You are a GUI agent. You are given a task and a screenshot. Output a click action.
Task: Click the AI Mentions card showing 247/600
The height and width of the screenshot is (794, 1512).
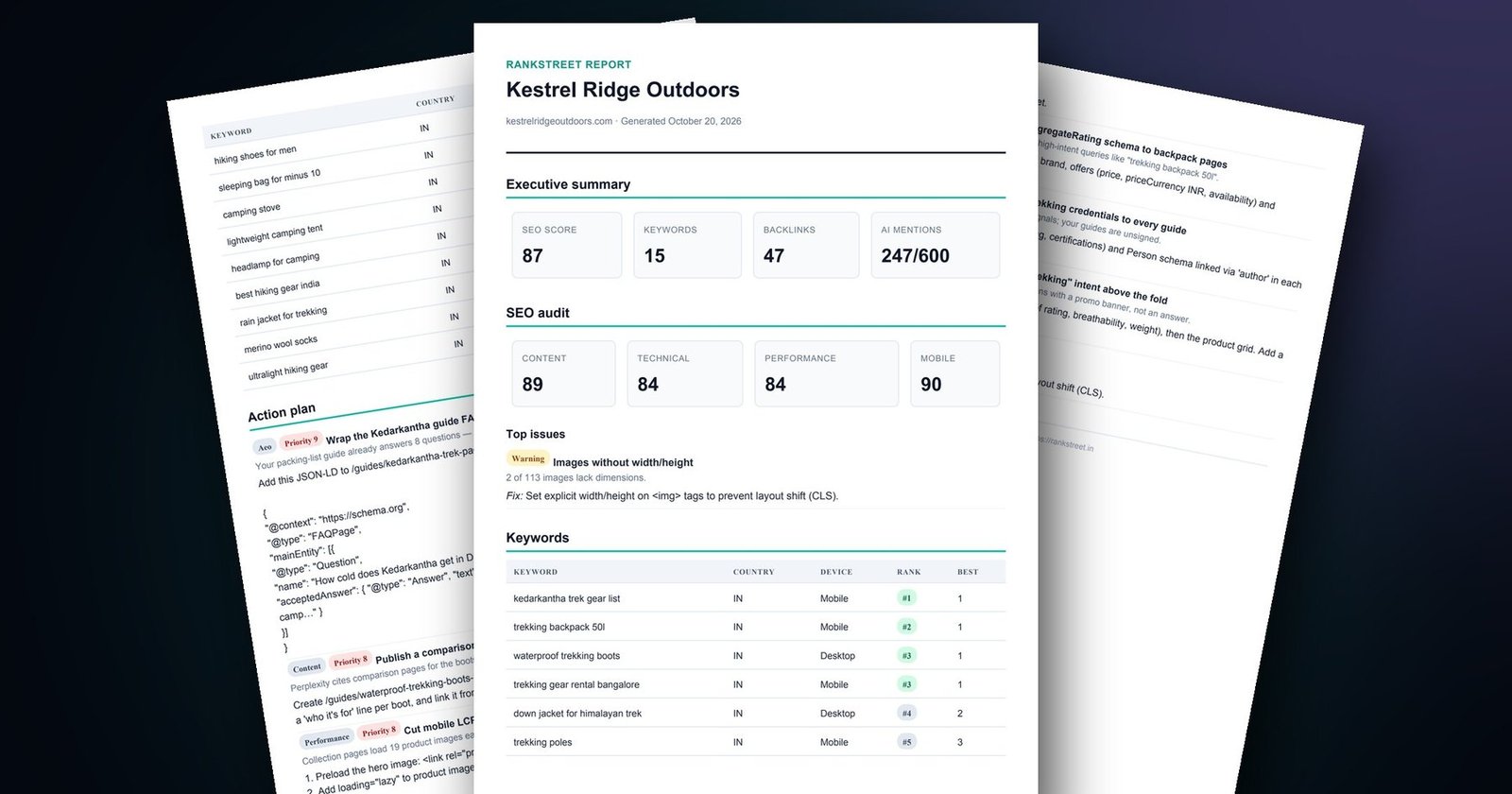pos(935,245)
